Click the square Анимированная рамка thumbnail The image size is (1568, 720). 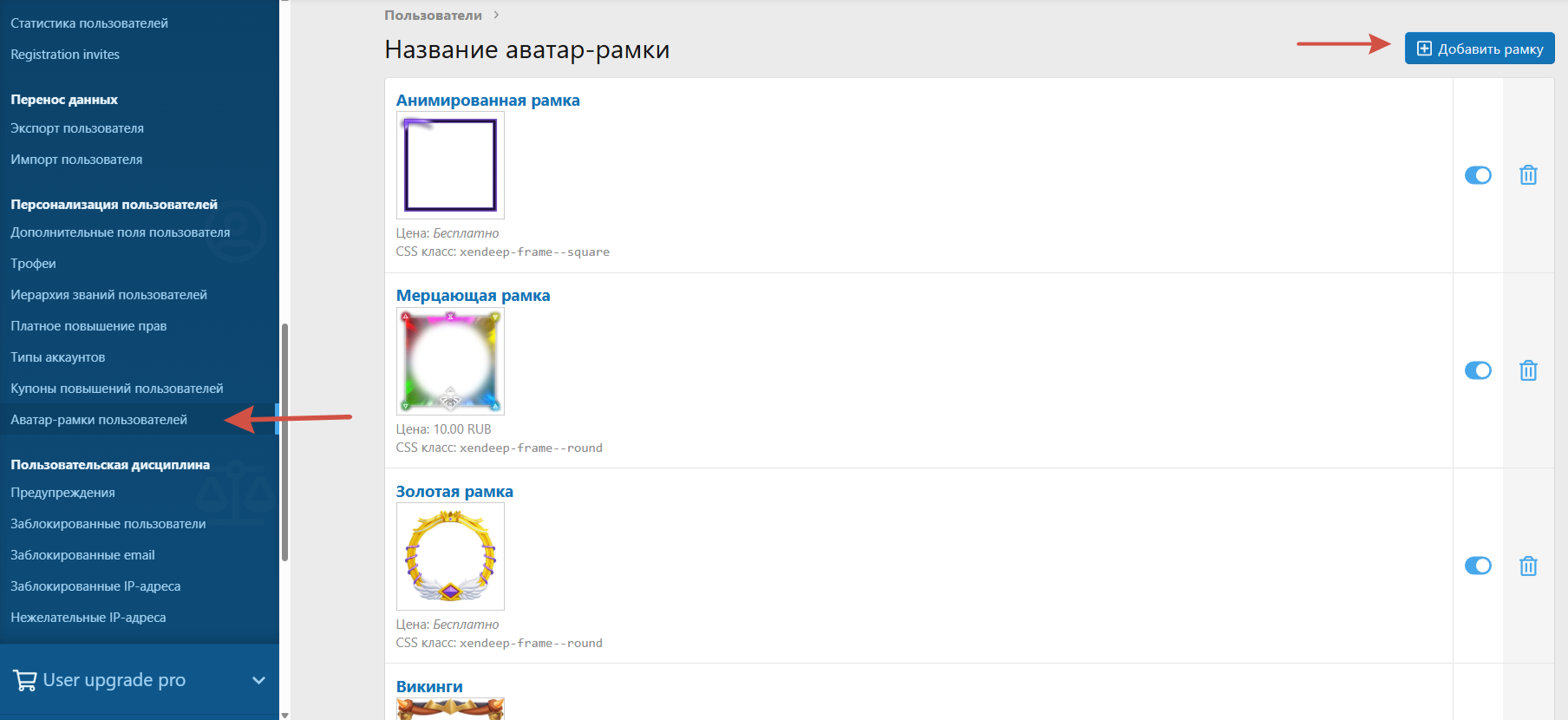tap(450, 165)
